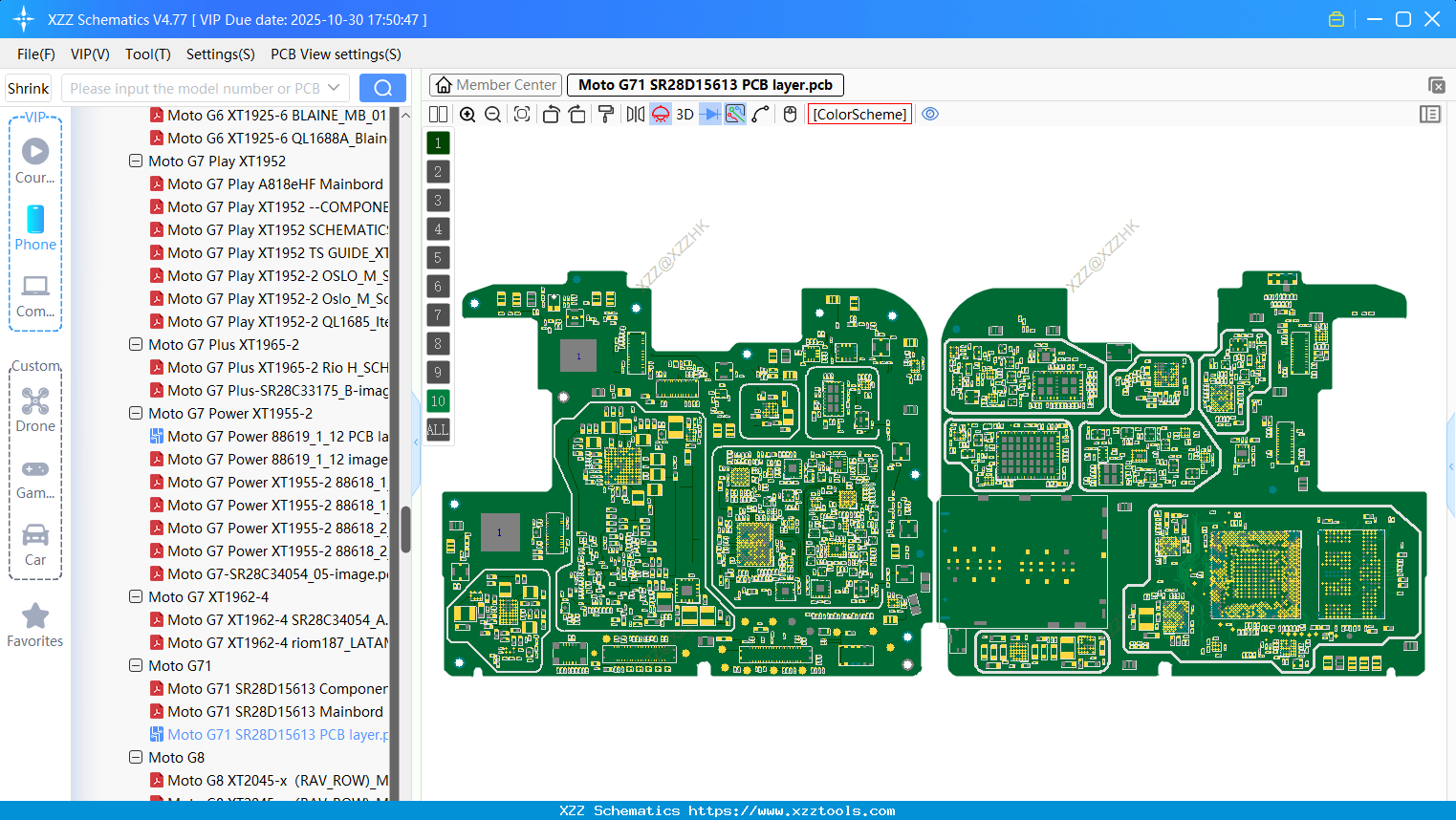Image resolution: width=1456 pixels, height=820 pixels.
Task: Select the zoom out tool
Action: click(x=492, y=114)
